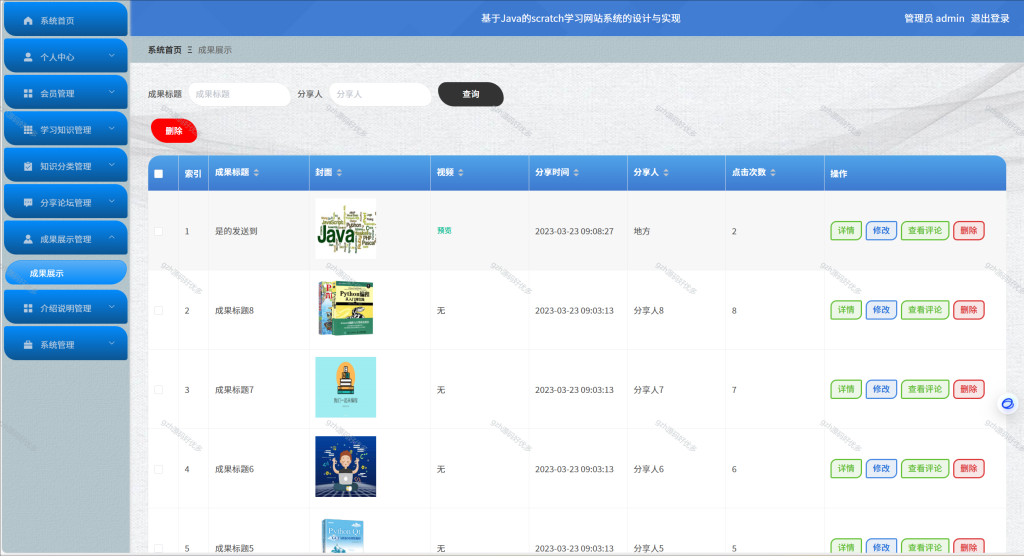Click the 地方 sharer cell
The width and height of the screenshot is (1024, 556).
tap(642, 231)
